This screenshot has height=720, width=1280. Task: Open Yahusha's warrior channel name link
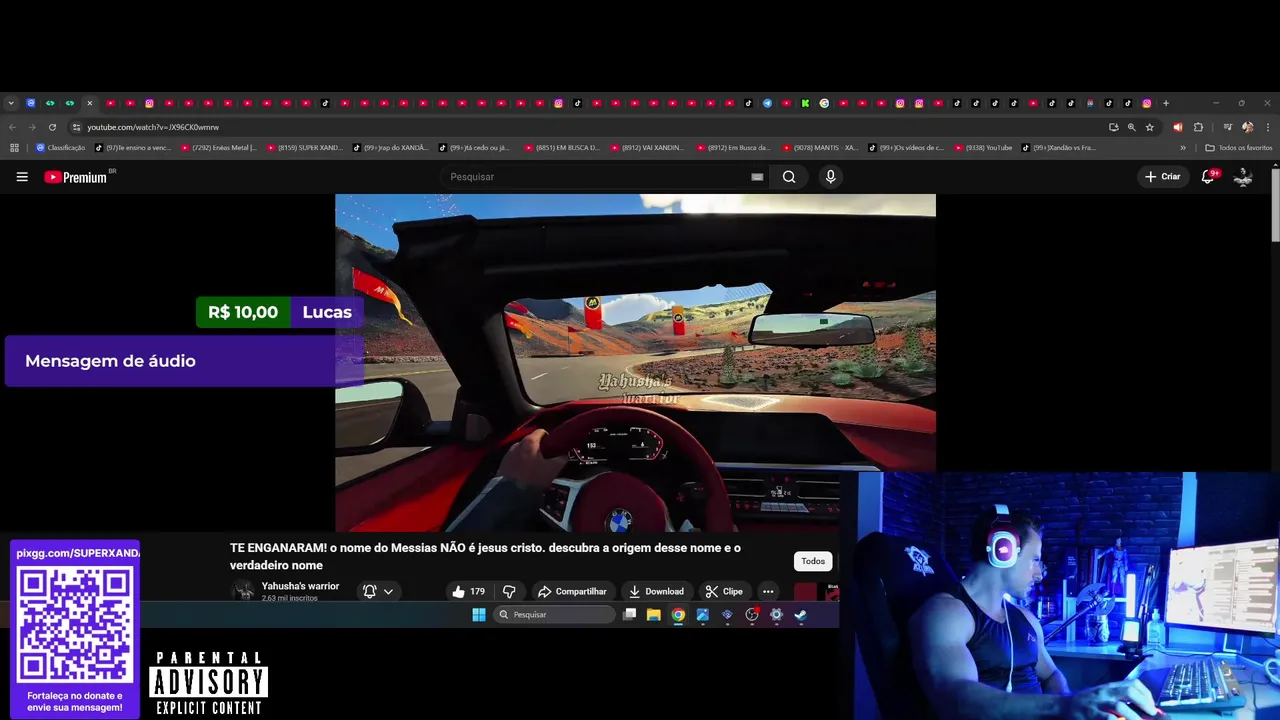click(300, 586)
